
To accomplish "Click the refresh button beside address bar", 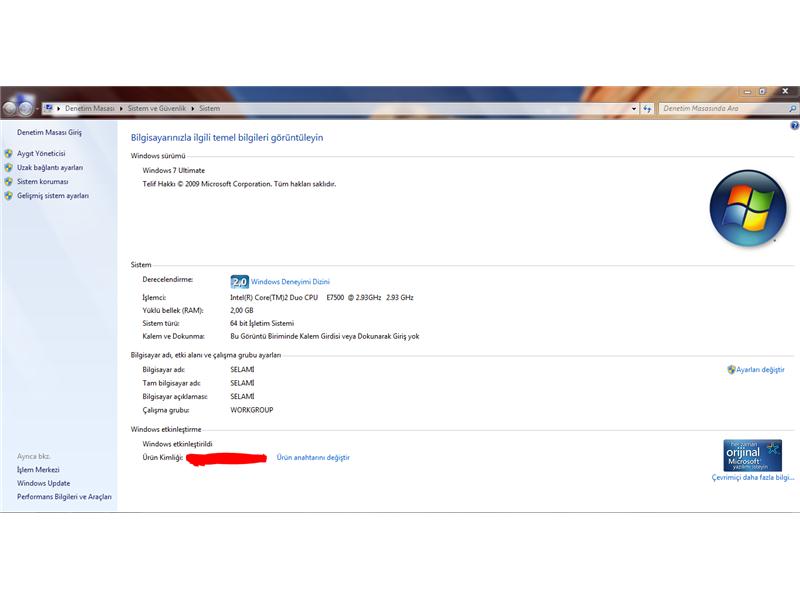I will (x=647, y=109).
